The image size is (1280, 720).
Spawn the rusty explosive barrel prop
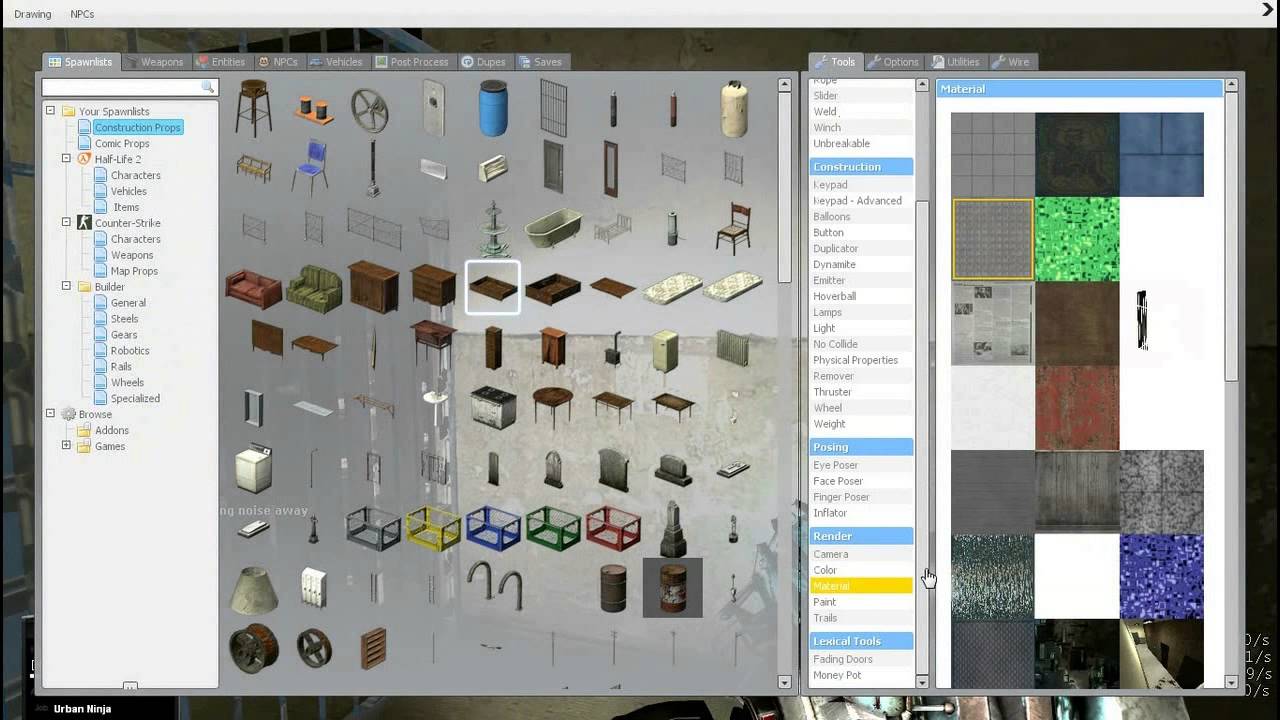[673, 588]
